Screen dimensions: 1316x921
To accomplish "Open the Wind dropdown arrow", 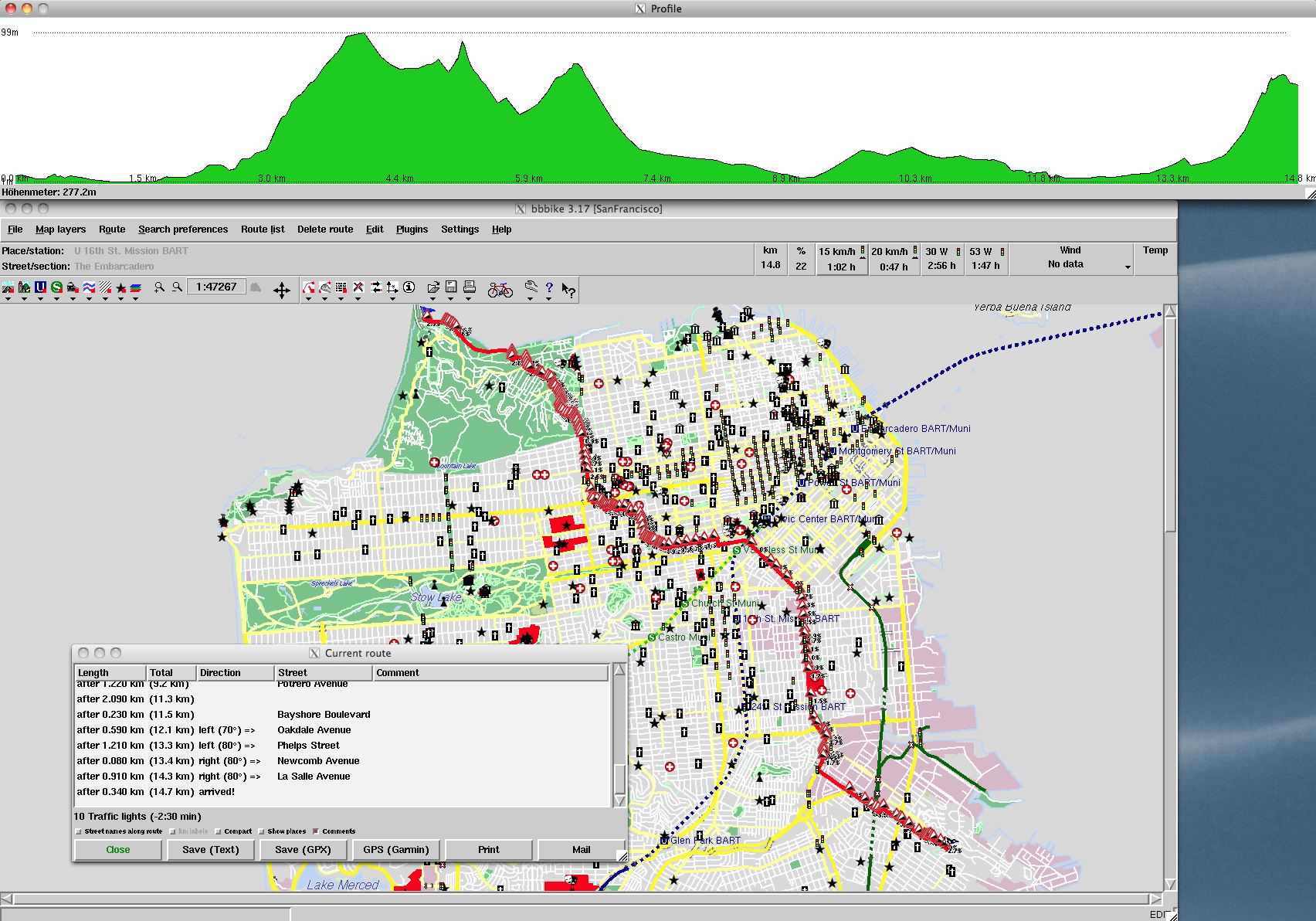I will (1128, 267).
